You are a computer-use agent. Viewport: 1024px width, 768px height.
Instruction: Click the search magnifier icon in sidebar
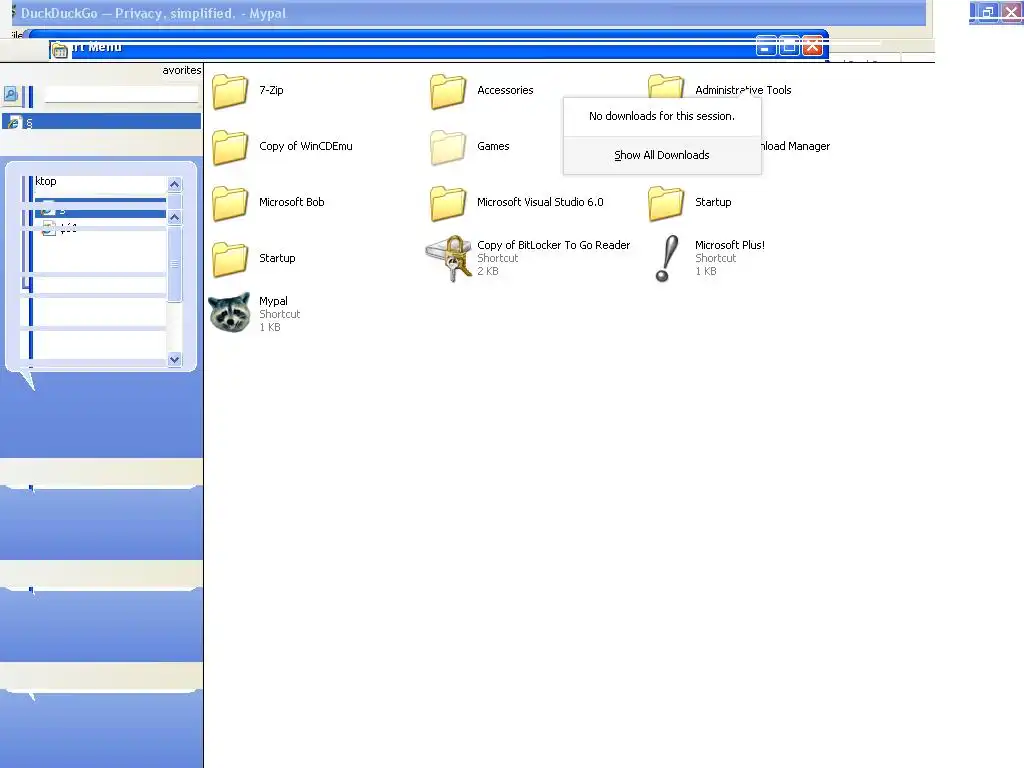[10, 95]
